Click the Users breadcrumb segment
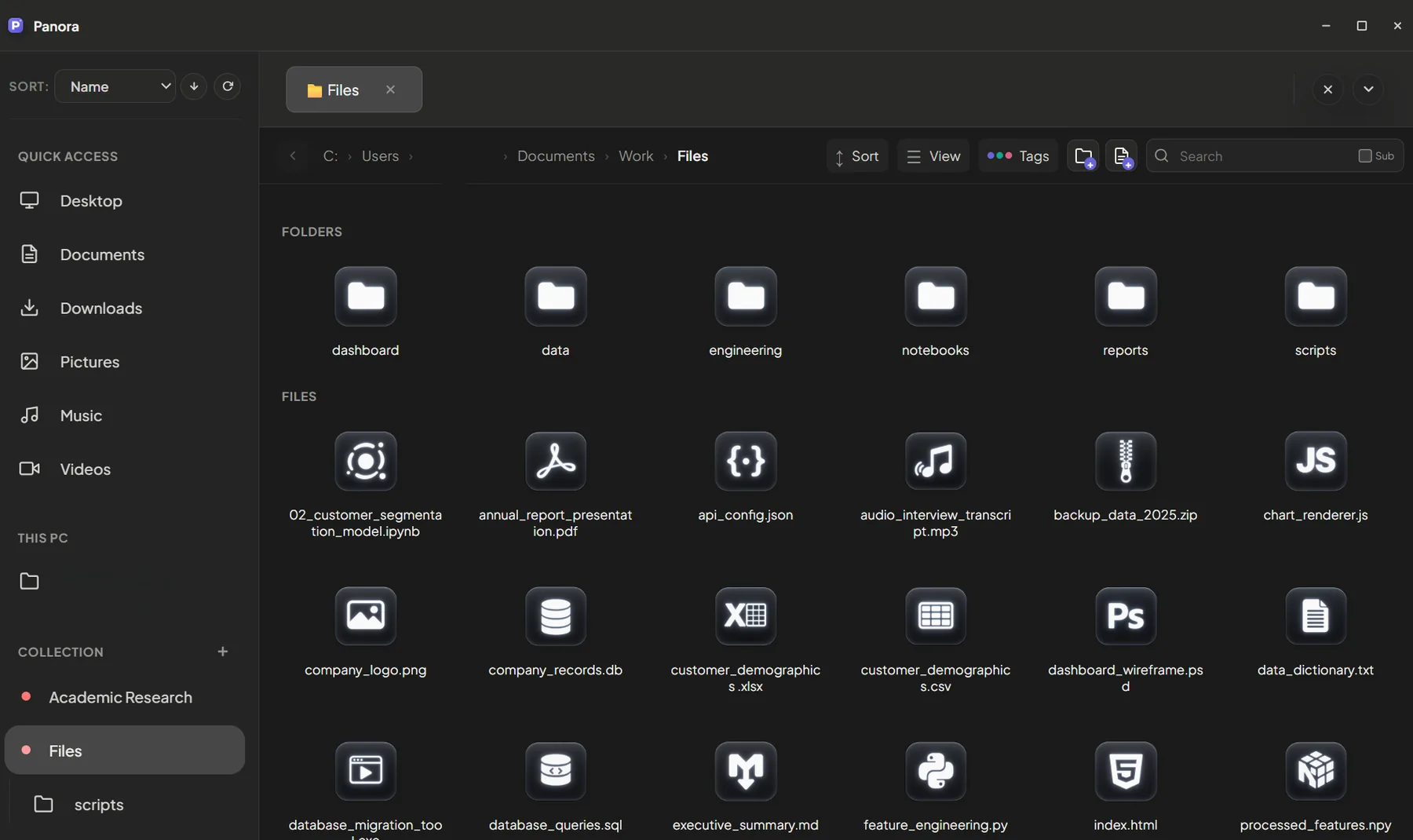This screenshot has width=1413, height=840. pyautogui.click(x=380, y=156)
